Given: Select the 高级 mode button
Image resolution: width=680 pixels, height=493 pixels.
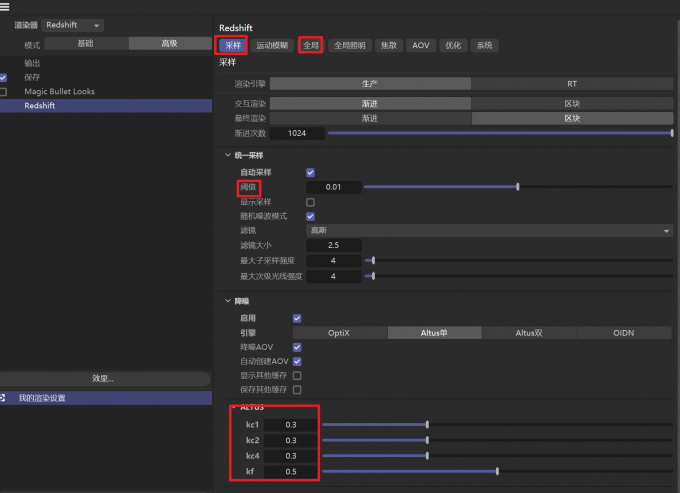Looking at the screenshot, I should click(170, 43).
